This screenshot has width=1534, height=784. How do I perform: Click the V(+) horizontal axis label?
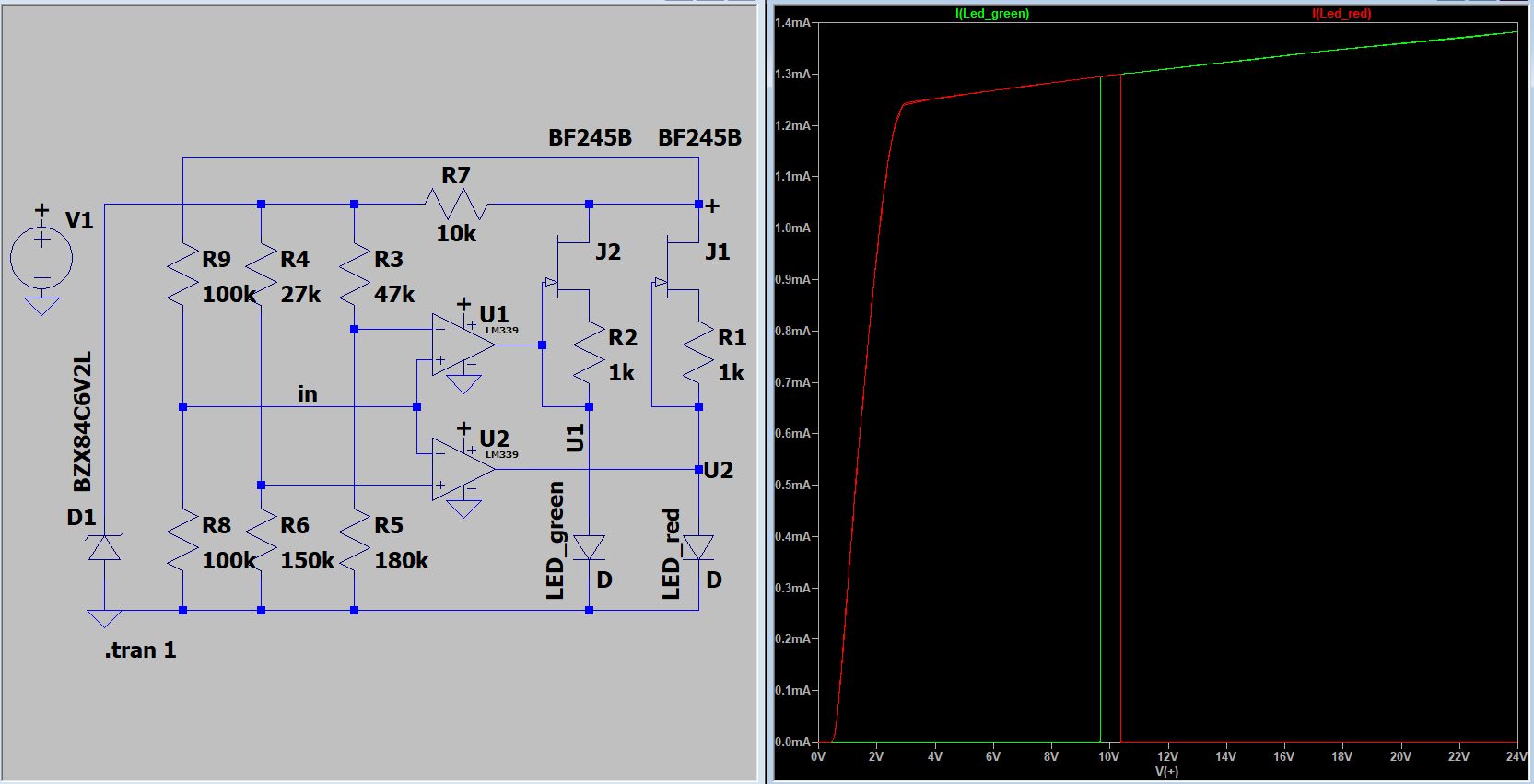(1166, 772)
